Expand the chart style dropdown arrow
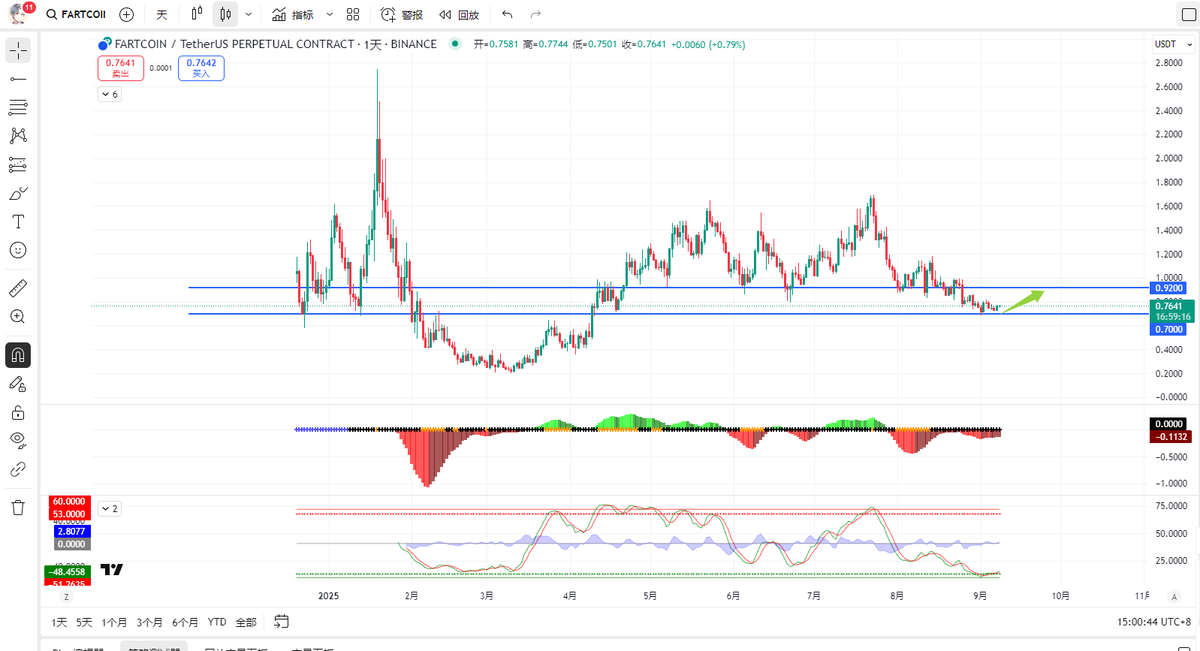 tap(248, 15)
